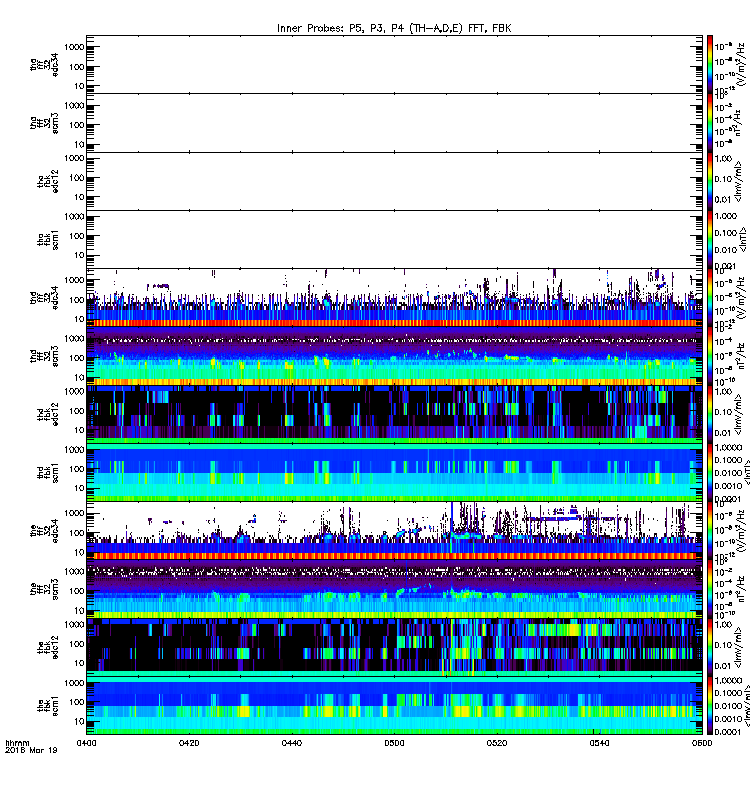
Task: Click inside the empty tha fbk edc12 plot panel
Action: point(394,182)
